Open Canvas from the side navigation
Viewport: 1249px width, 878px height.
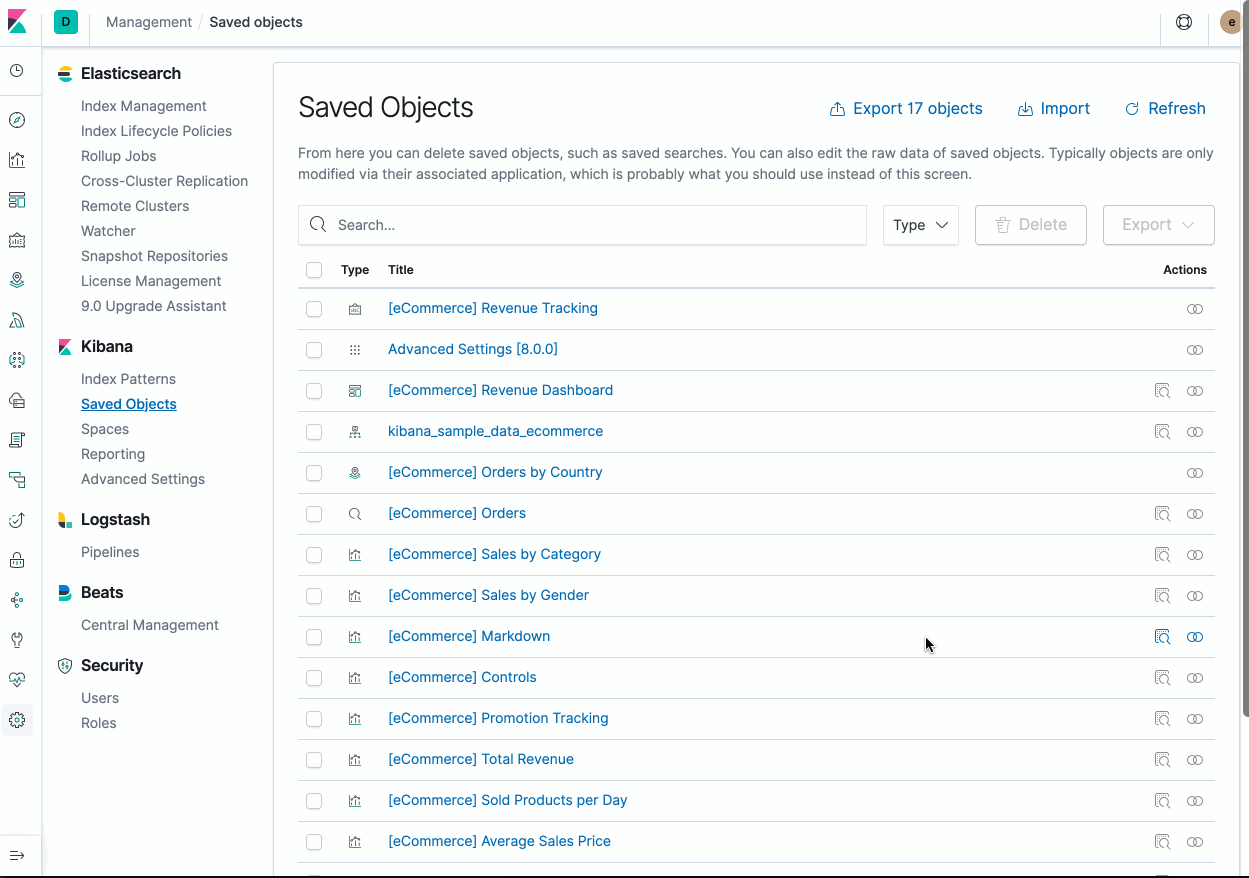[x=17, y=240]
